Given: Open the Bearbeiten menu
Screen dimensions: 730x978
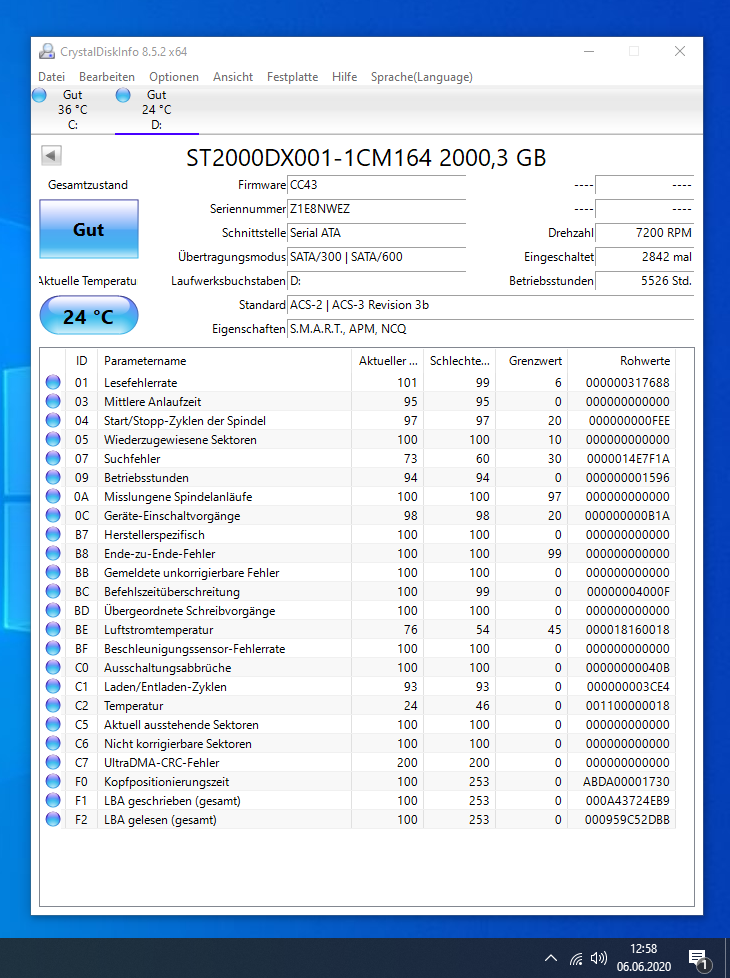Looking at the screenshot, I should click(x=107, y=77).
